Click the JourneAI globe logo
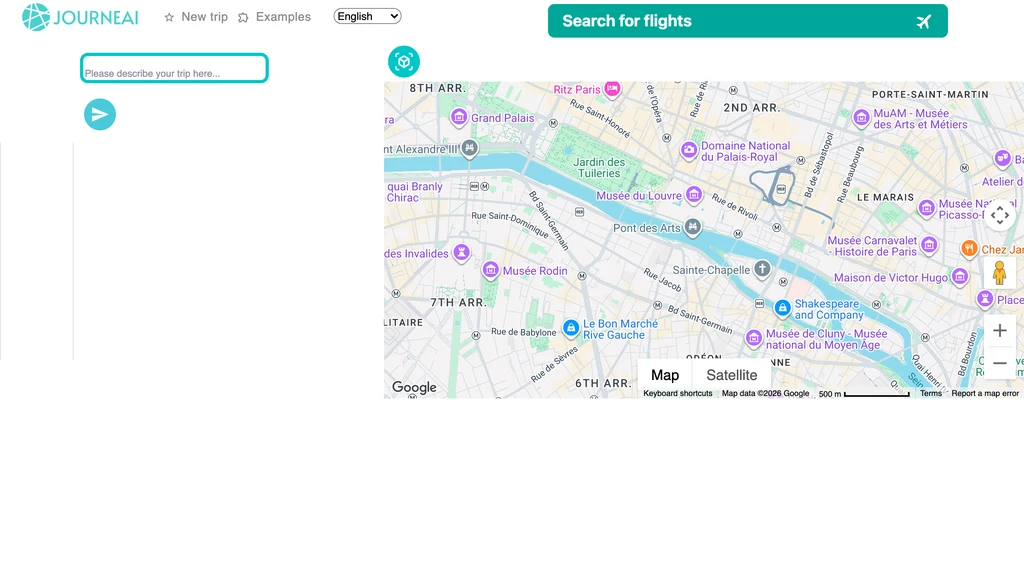Image resolution: width=1024 pixels, height=576 pixels. pos(36,17)
